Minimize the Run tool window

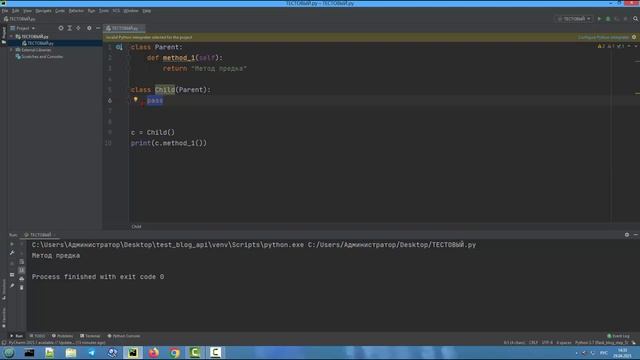click(x=636, y=235)
